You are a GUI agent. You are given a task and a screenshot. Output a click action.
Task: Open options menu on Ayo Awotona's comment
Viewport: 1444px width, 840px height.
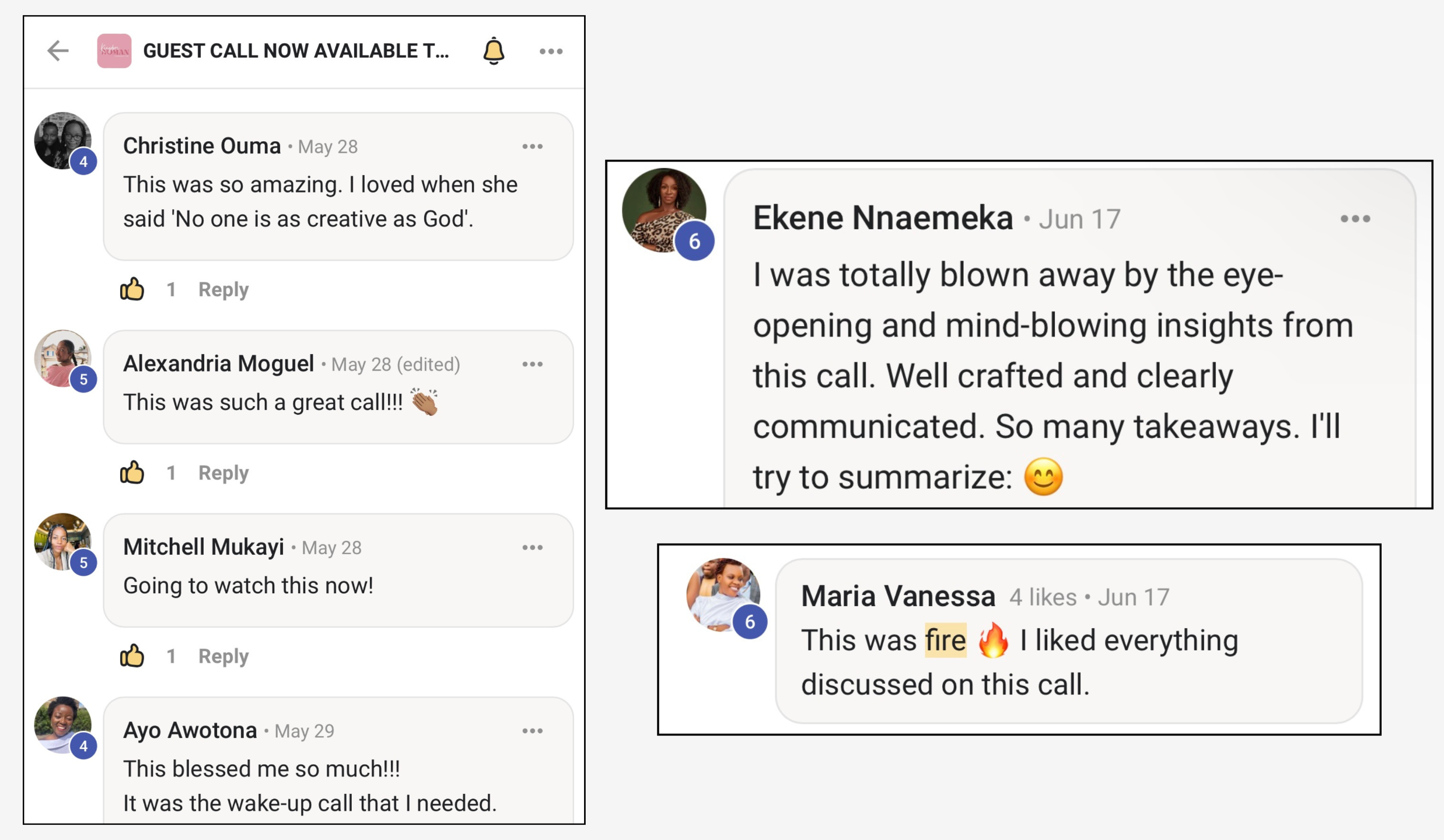tap(532, 731)
